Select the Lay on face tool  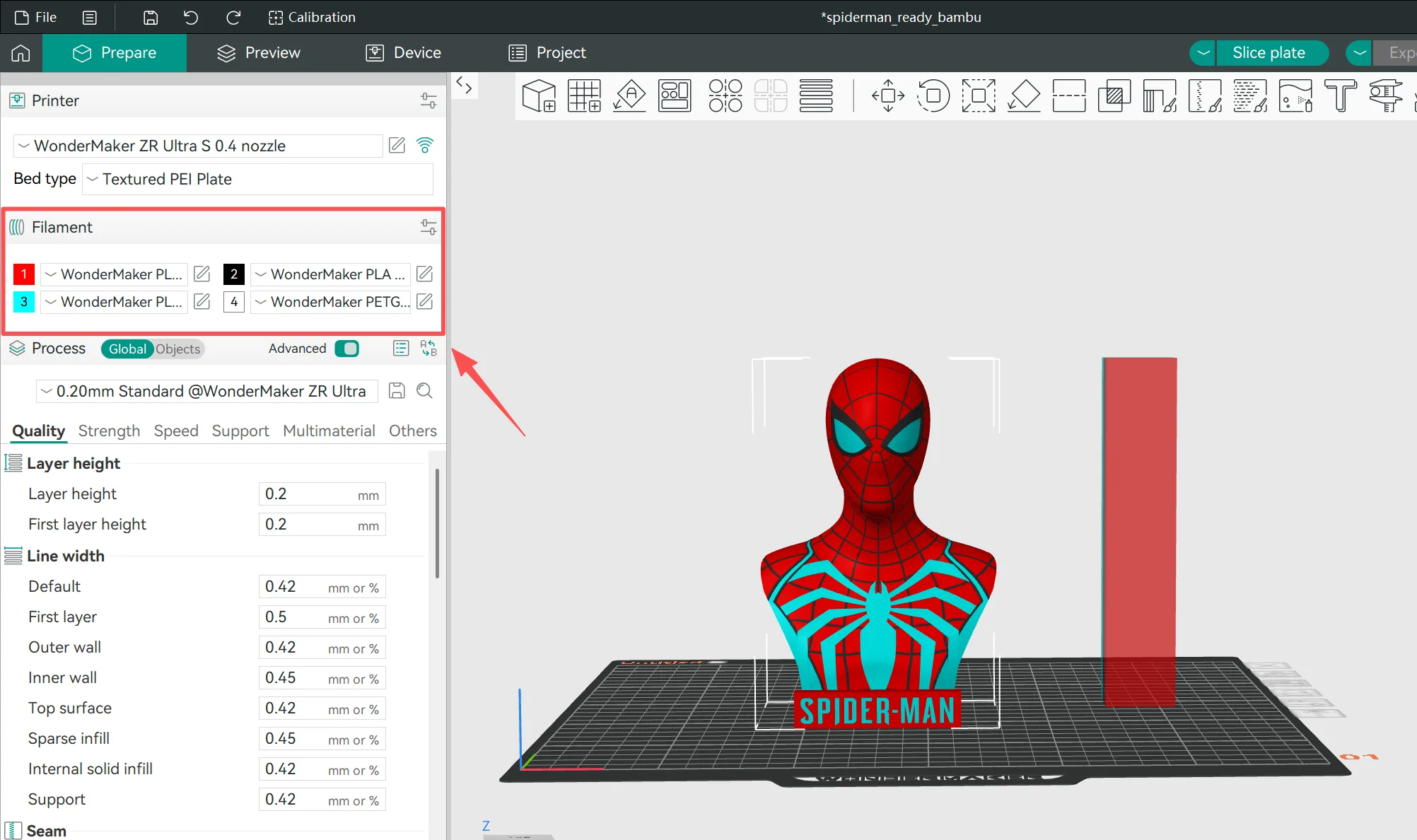point(1024,95)
